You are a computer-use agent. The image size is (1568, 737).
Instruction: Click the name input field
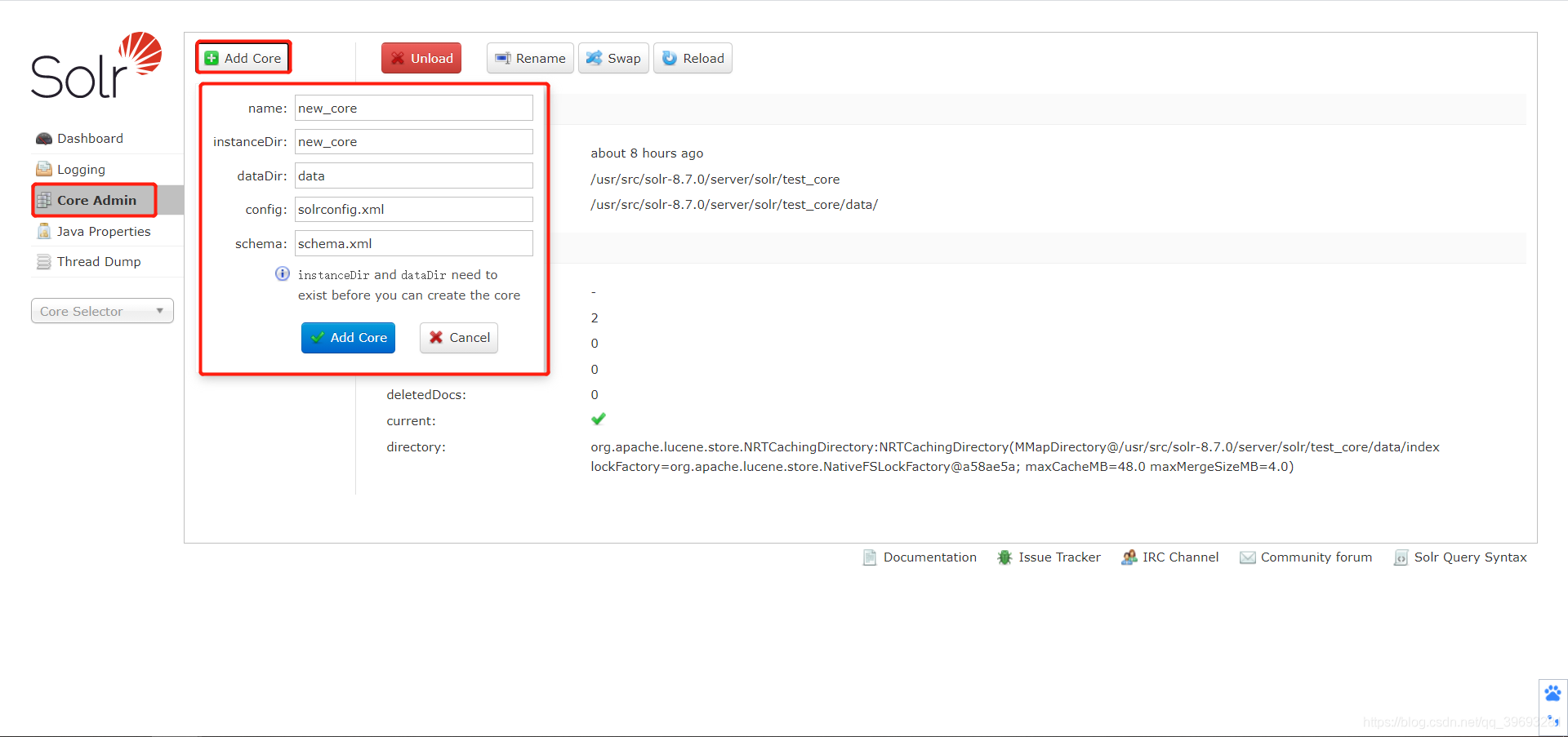pos(414,108)
